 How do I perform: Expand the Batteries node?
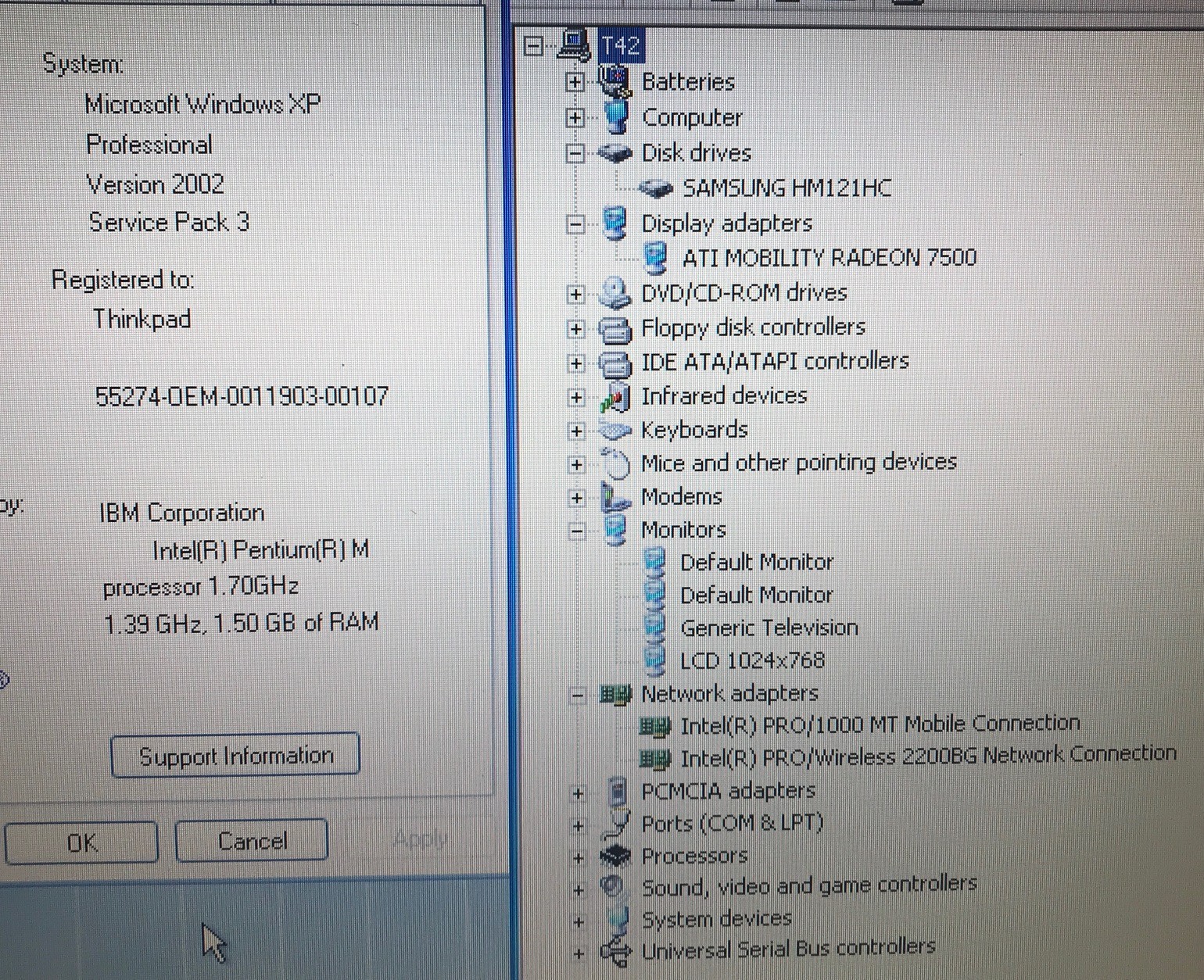[575, 81]
